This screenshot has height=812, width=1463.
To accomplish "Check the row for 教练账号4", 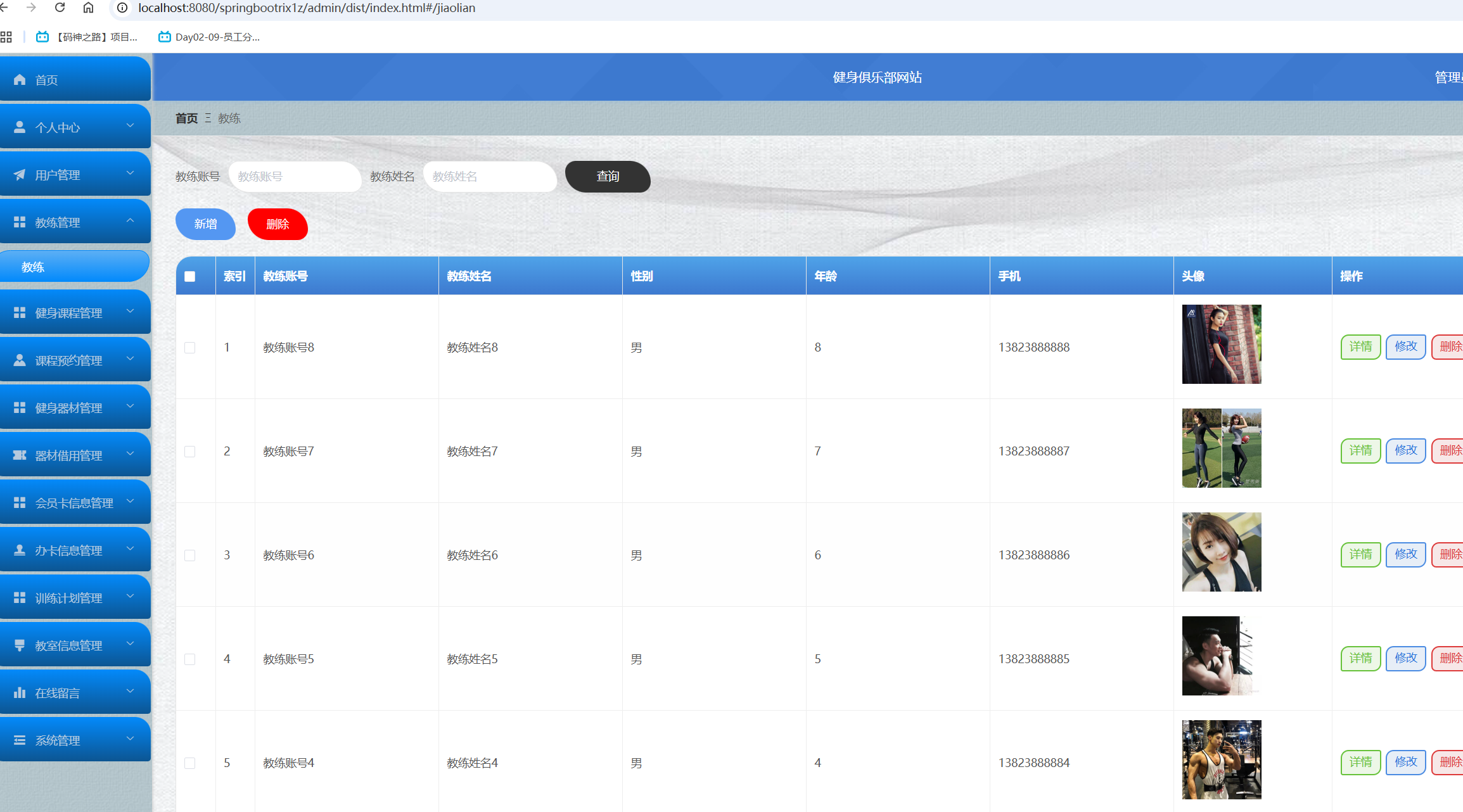I will pos(189,763).
